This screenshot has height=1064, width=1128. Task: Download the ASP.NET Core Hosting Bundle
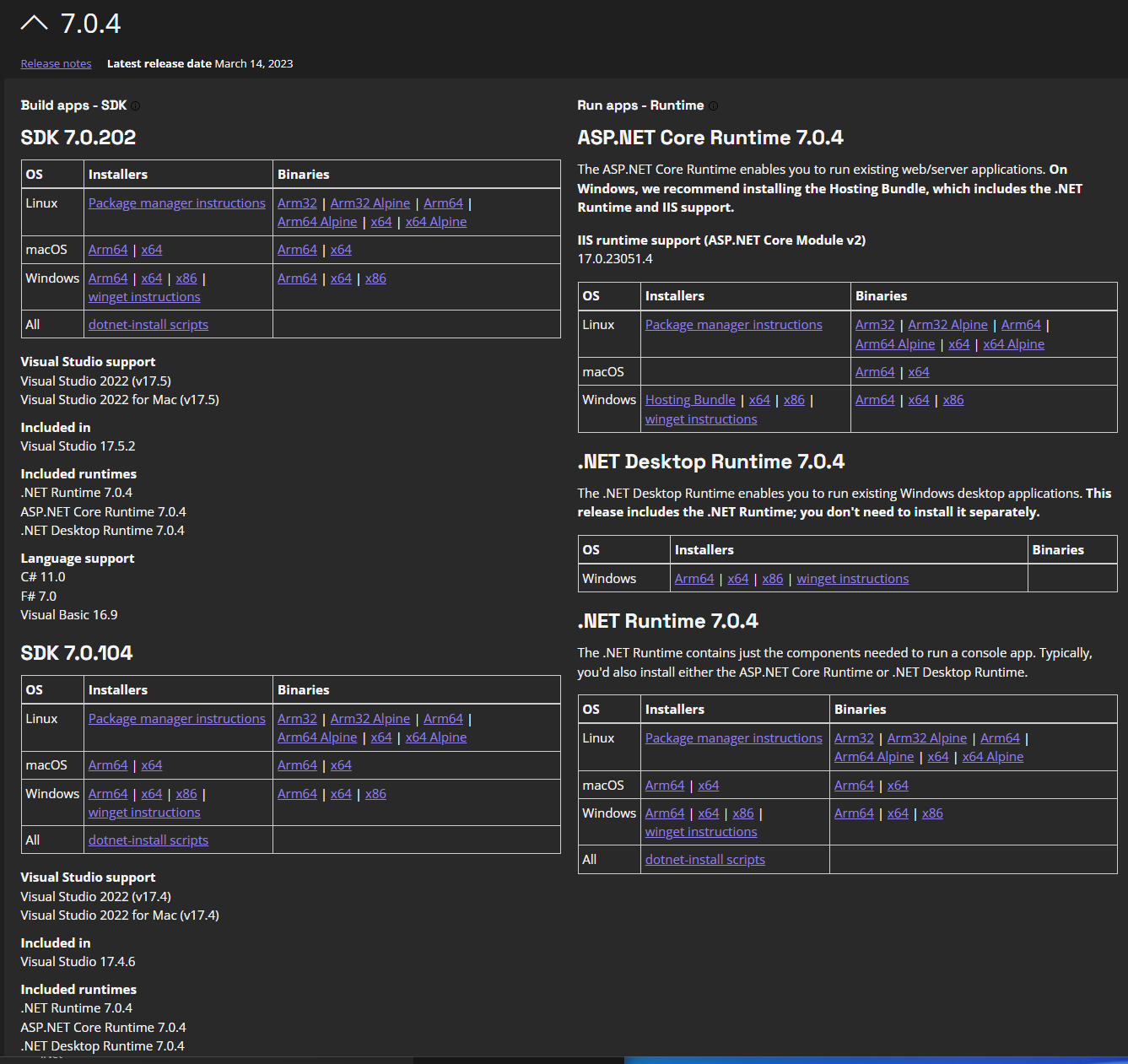[x=690, y=400]
